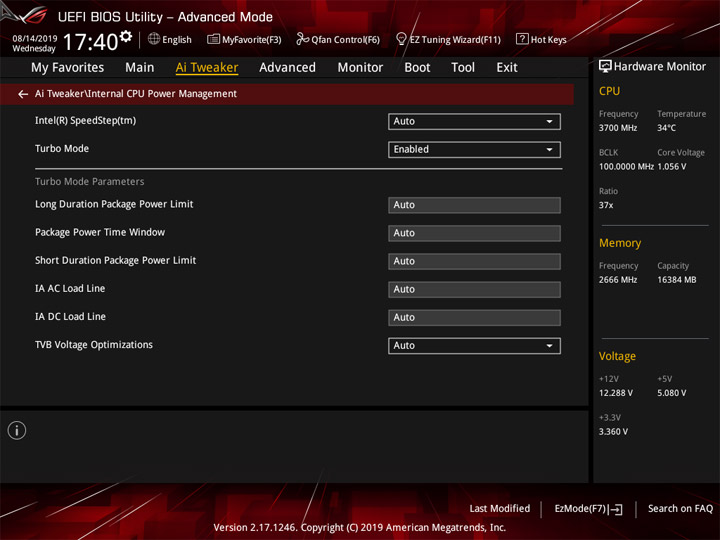
Task: Click IA DC Load Line field
Action: pos(474,318)
